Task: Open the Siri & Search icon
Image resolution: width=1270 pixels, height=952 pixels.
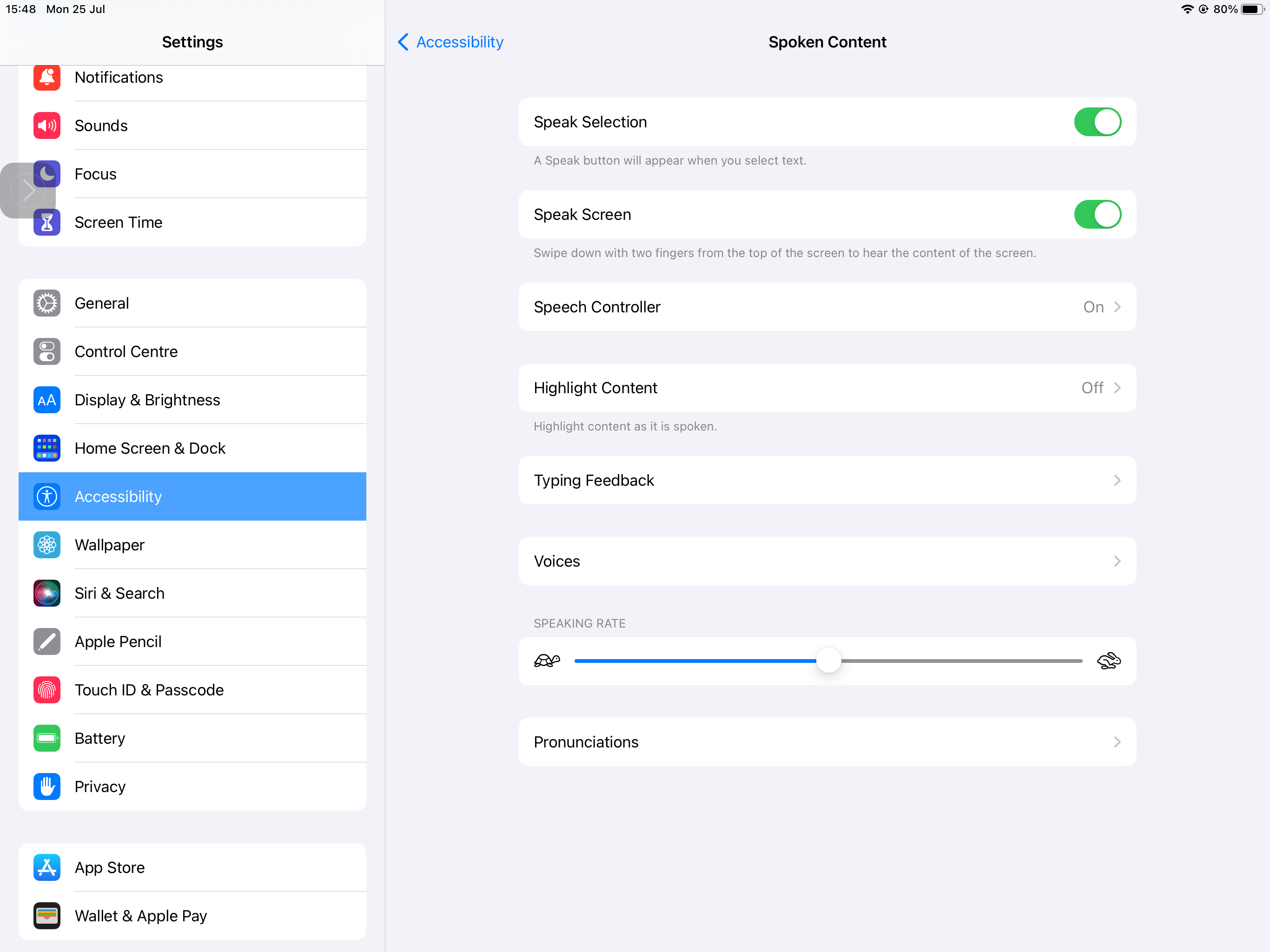Action: (x=46, y=593)
